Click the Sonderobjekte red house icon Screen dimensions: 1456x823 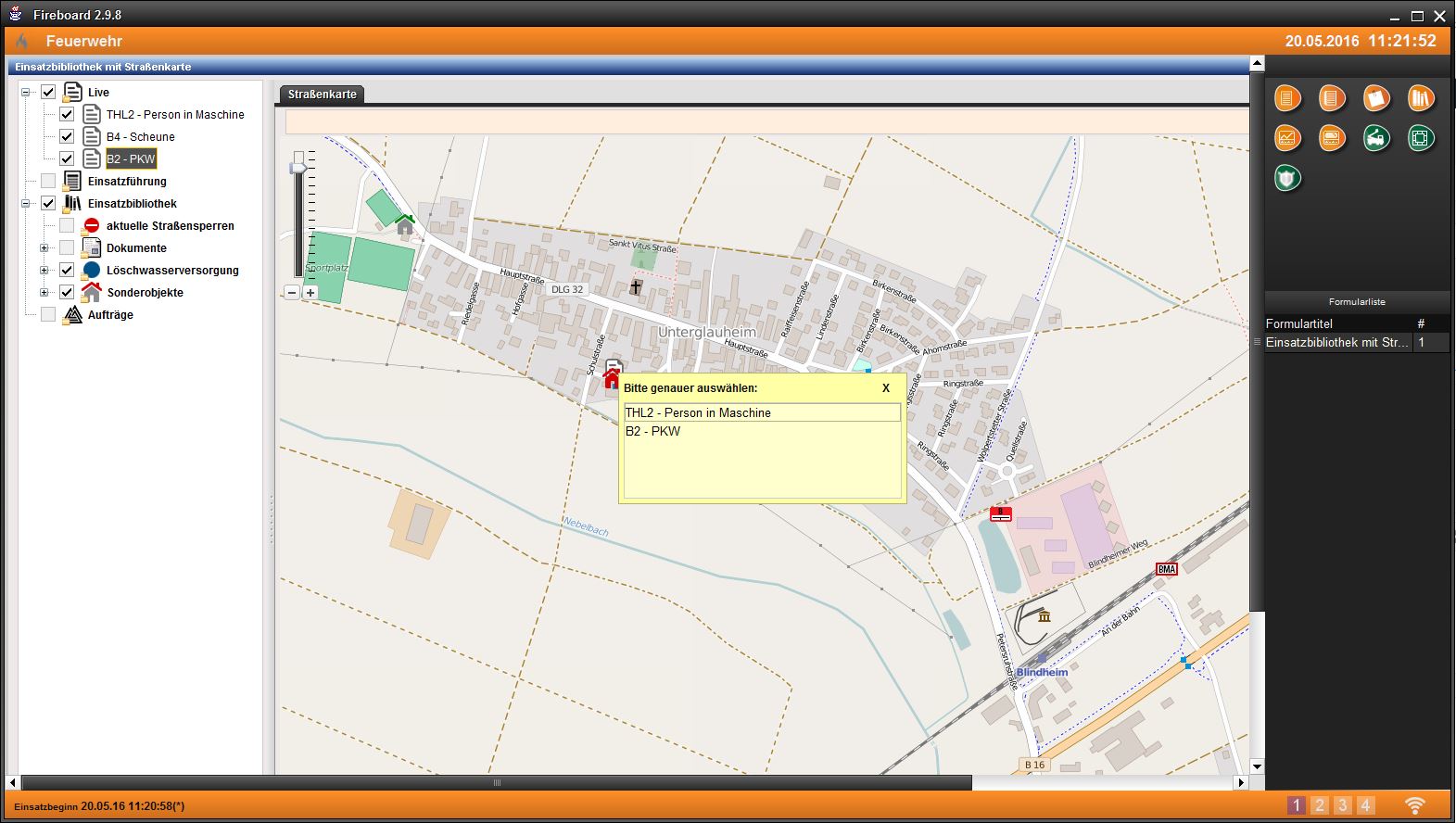pyautogui.click(x=91, y=292)
